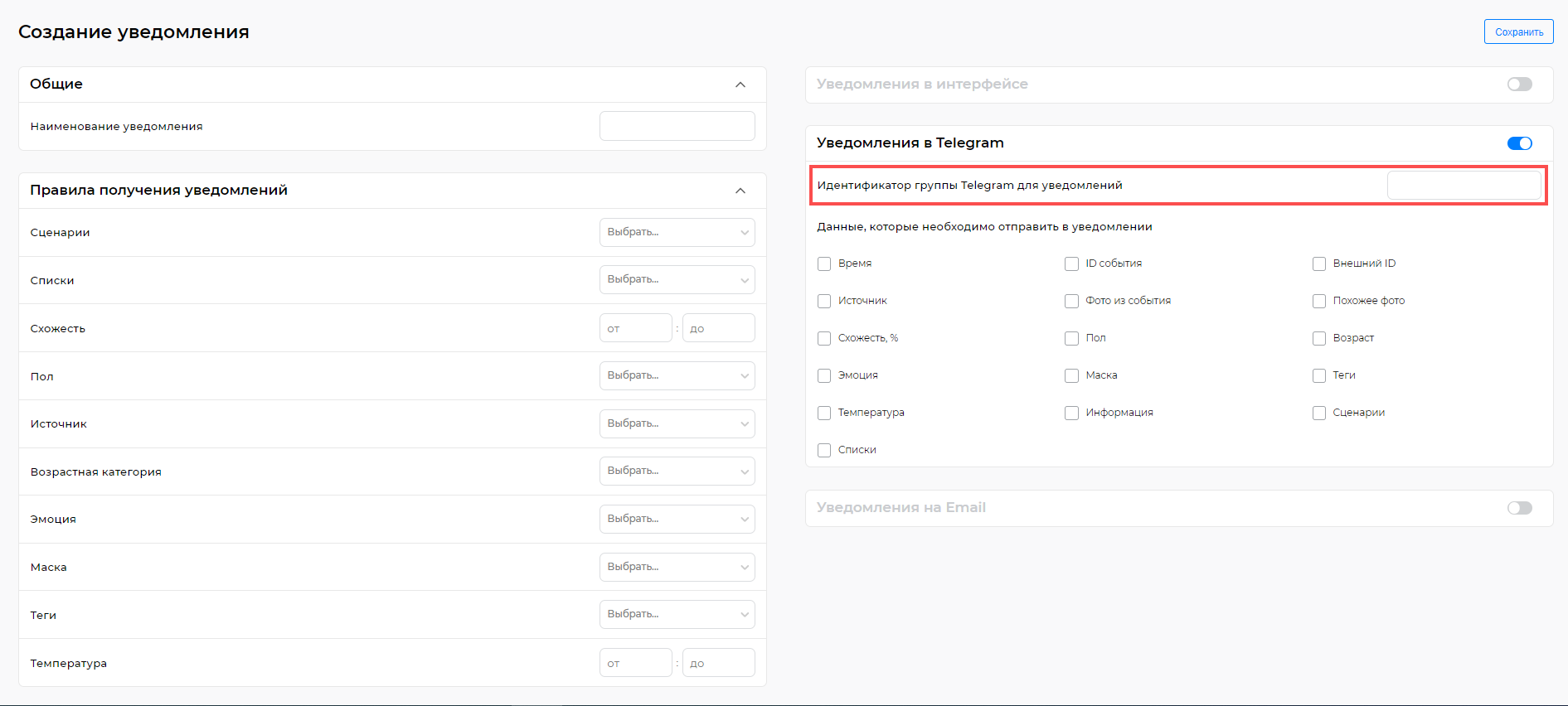Open the Возрастная категория dropdown
This screenshot has width=1568, height=706.
677,471
